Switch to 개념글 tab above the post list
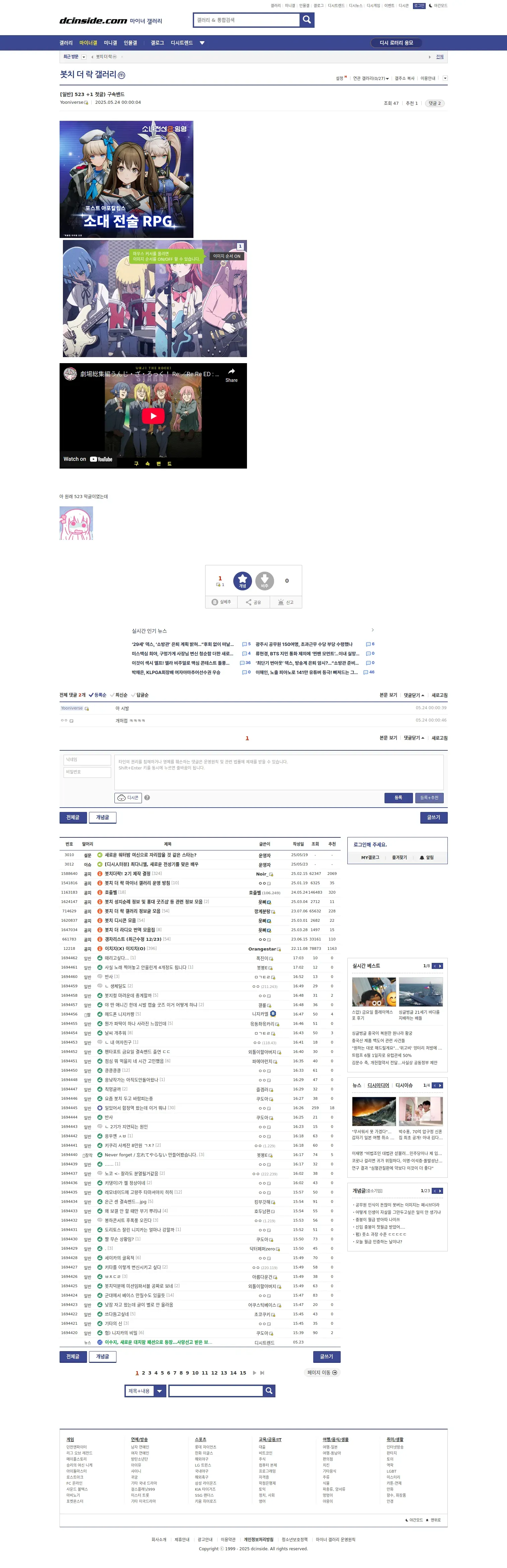Viewport: 507px width, 1568px height. pyautogui.click(x=102, y=818)
